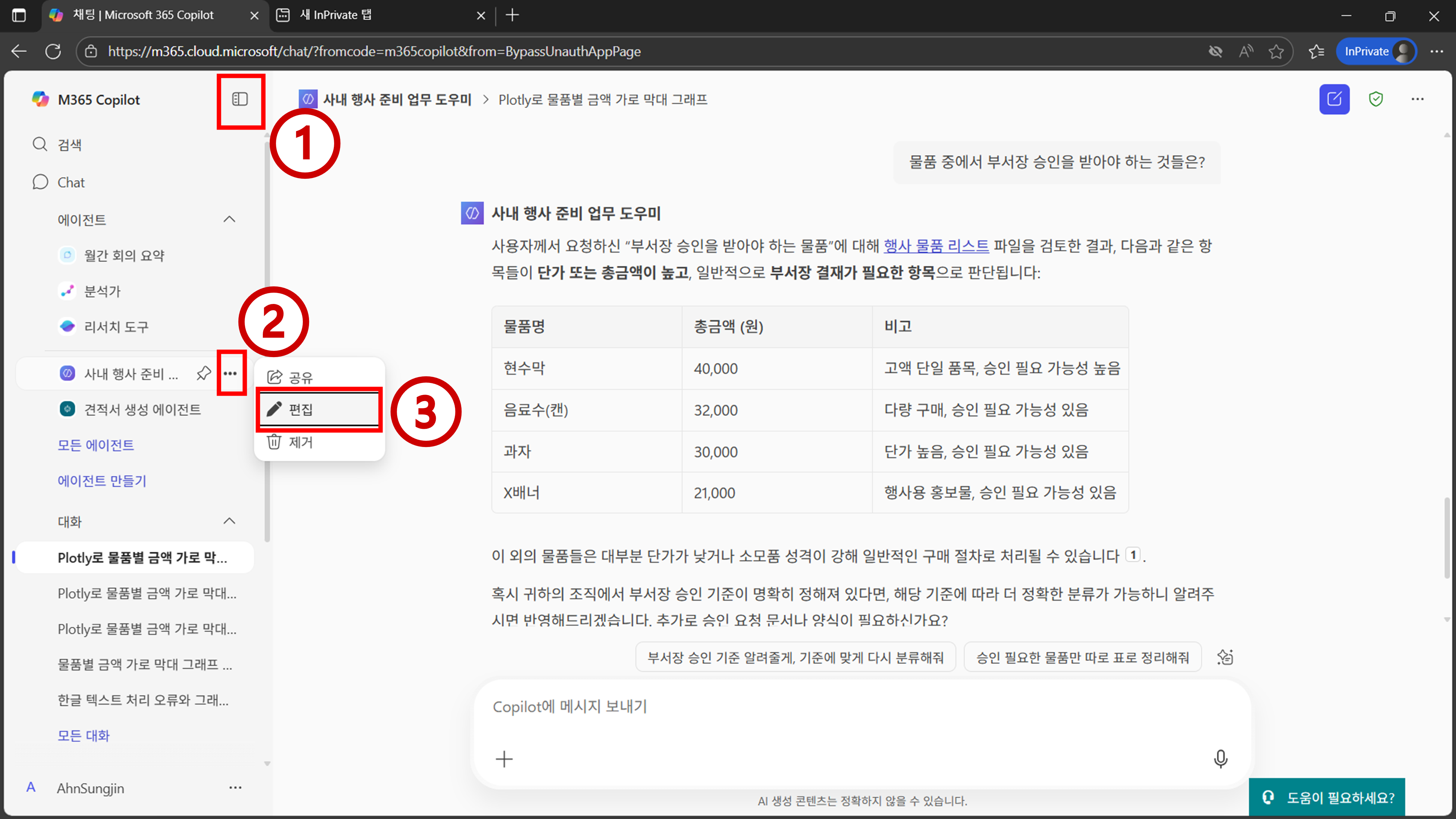This screenshot has height=819, width=1456.
Task: Click the new chat compose icon
Action: (x=1334, y=99)
